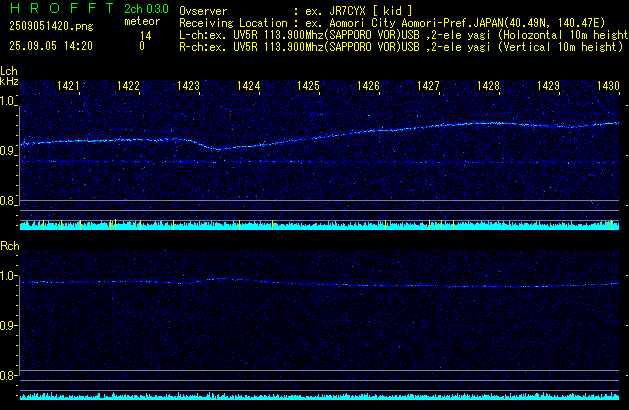Click the Rch cyan signal level bar
This screenshot has width=629, height=410.
[319, 396]
